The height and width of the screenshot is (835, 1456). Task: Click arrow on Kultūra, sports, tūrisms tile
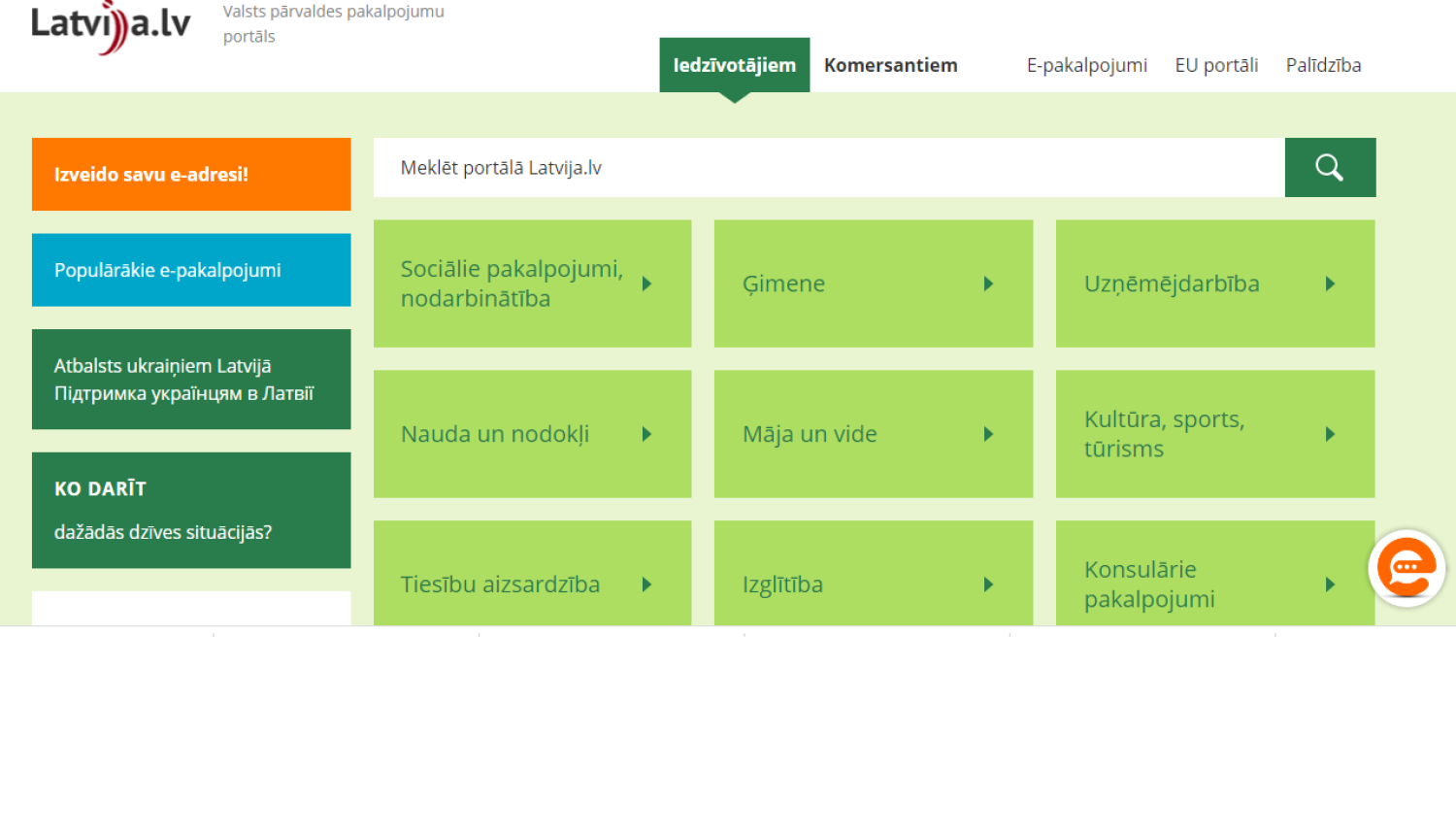[1330, 434]
